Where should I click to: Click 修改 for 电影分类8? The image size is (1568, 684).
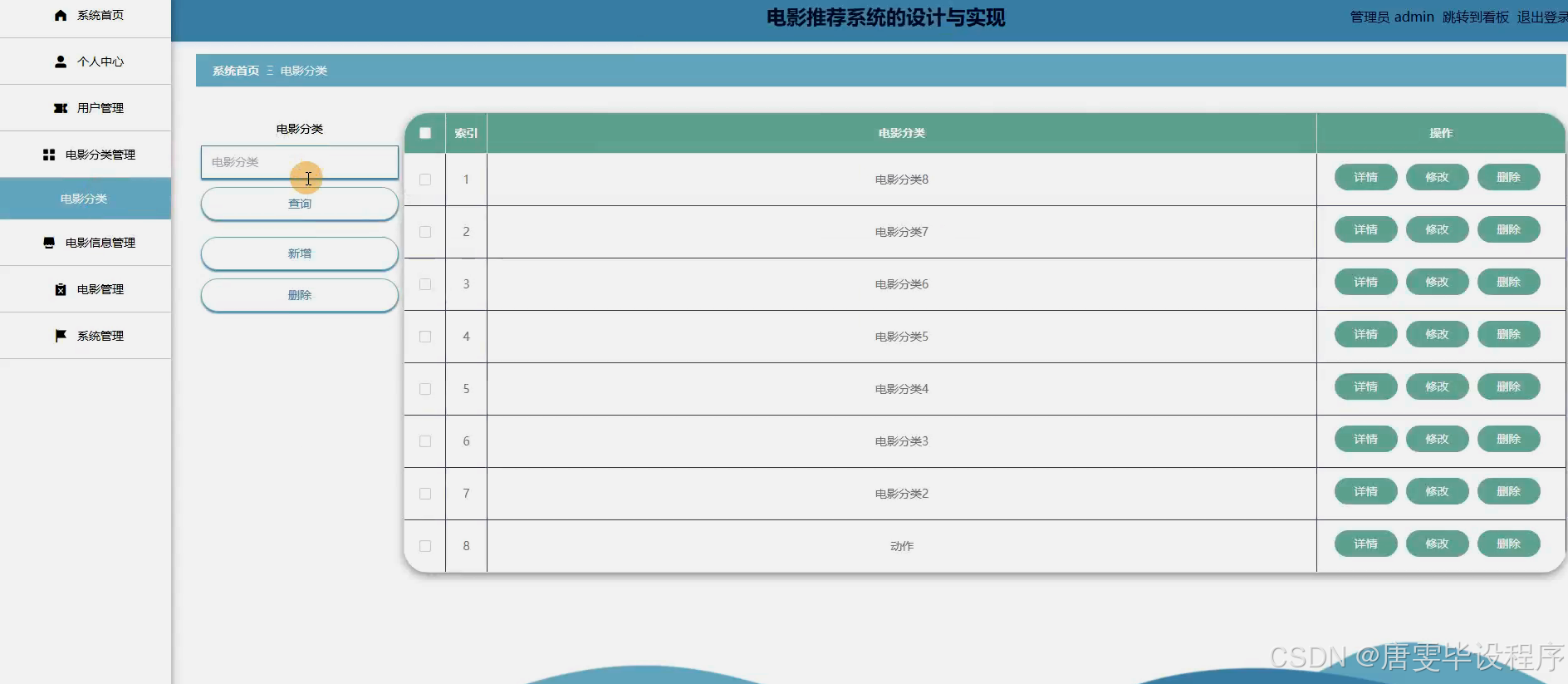coord(1437,177)
